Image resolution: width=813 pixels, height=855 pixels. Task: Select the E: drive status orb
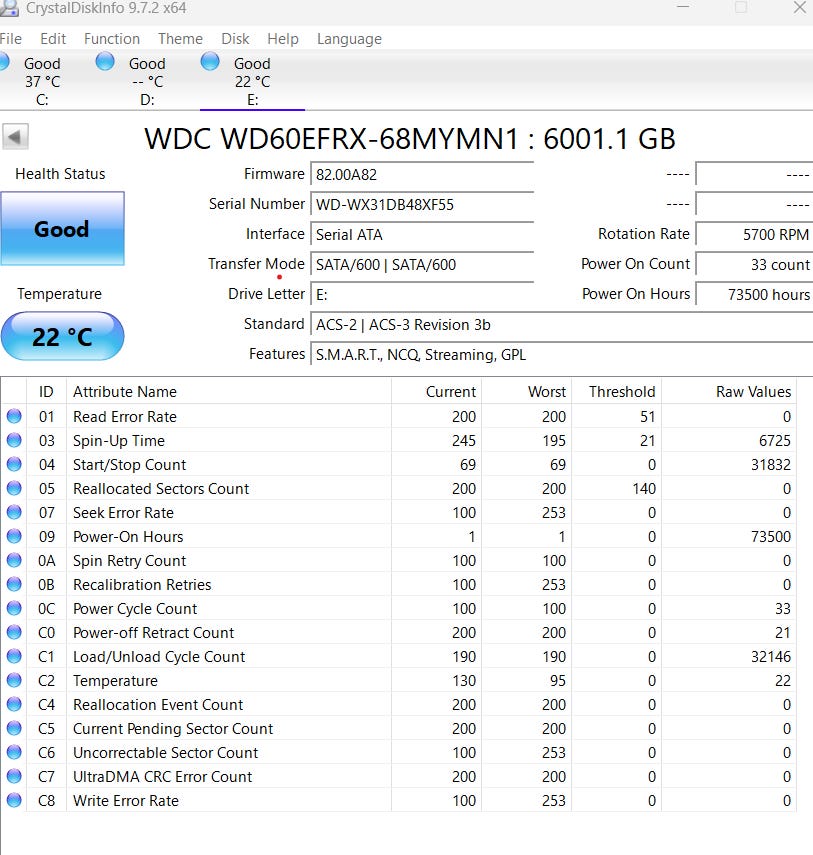(x=210, y=61)
